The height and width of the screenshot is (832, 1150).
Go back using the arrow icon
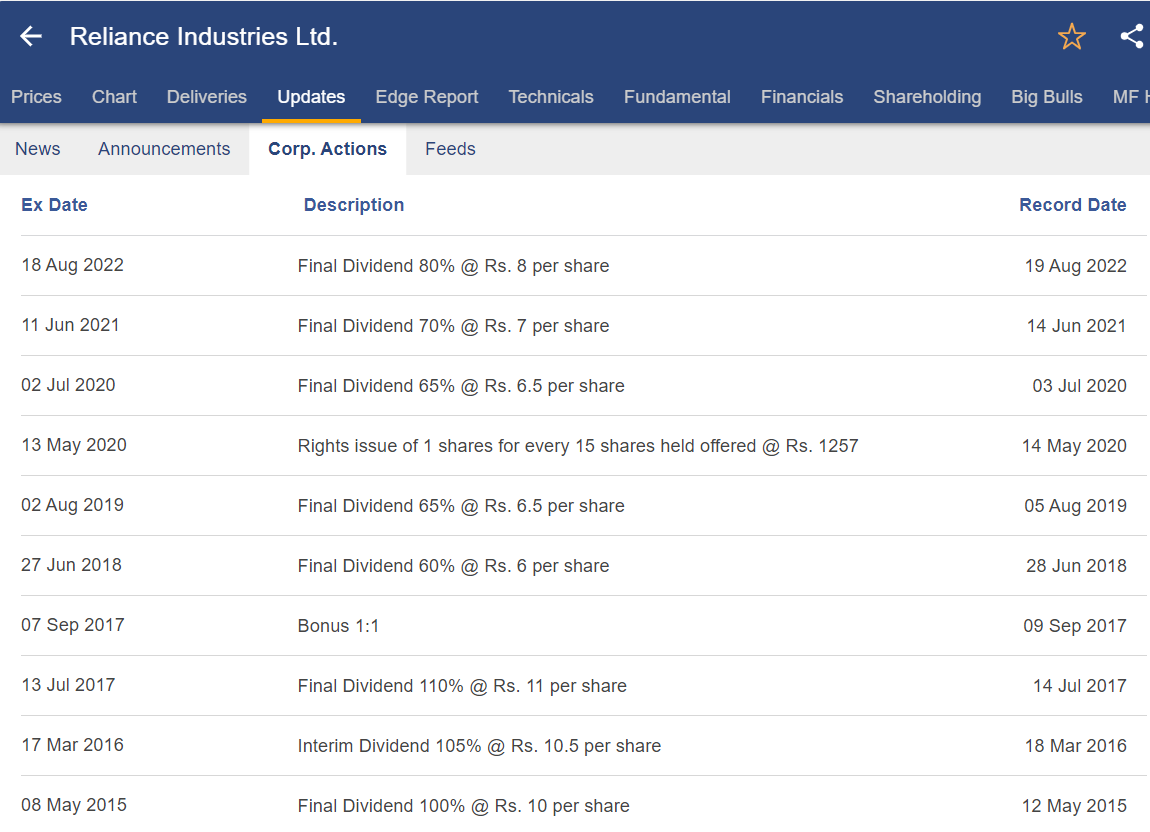[31, 36]
